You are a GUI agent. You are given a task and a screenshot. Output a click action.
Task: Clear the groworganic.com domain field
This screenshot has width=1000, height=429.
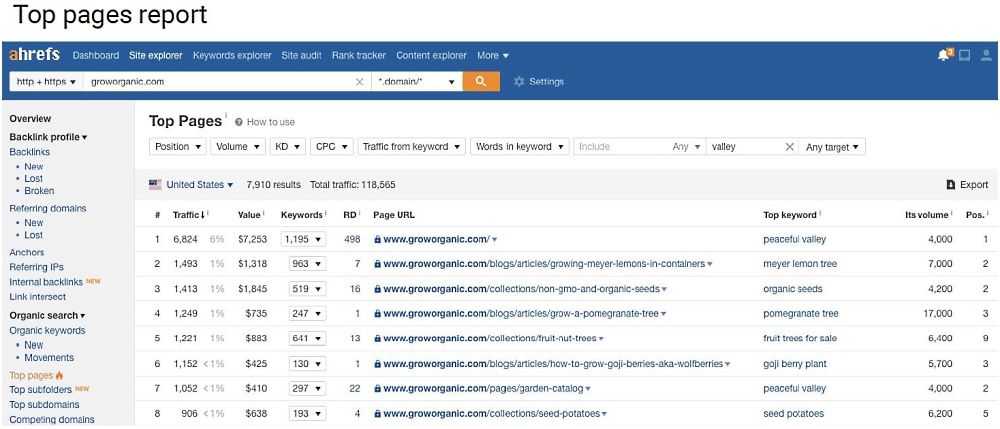click(x=360, y=82)
